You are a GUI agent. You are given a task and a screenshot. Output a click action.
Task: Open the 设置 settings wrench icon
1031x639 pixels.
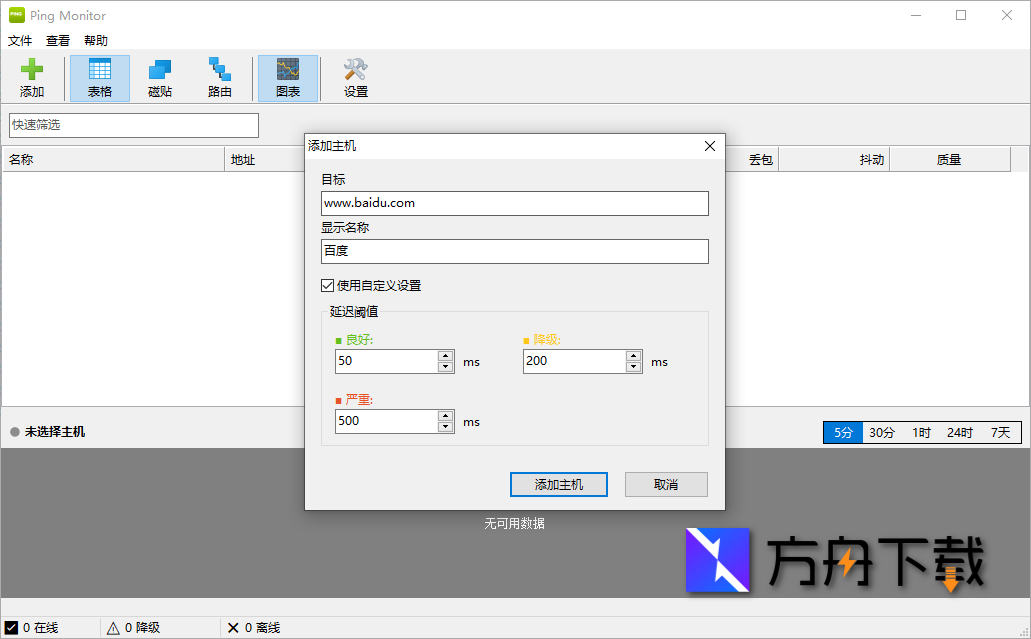point(354,78)
